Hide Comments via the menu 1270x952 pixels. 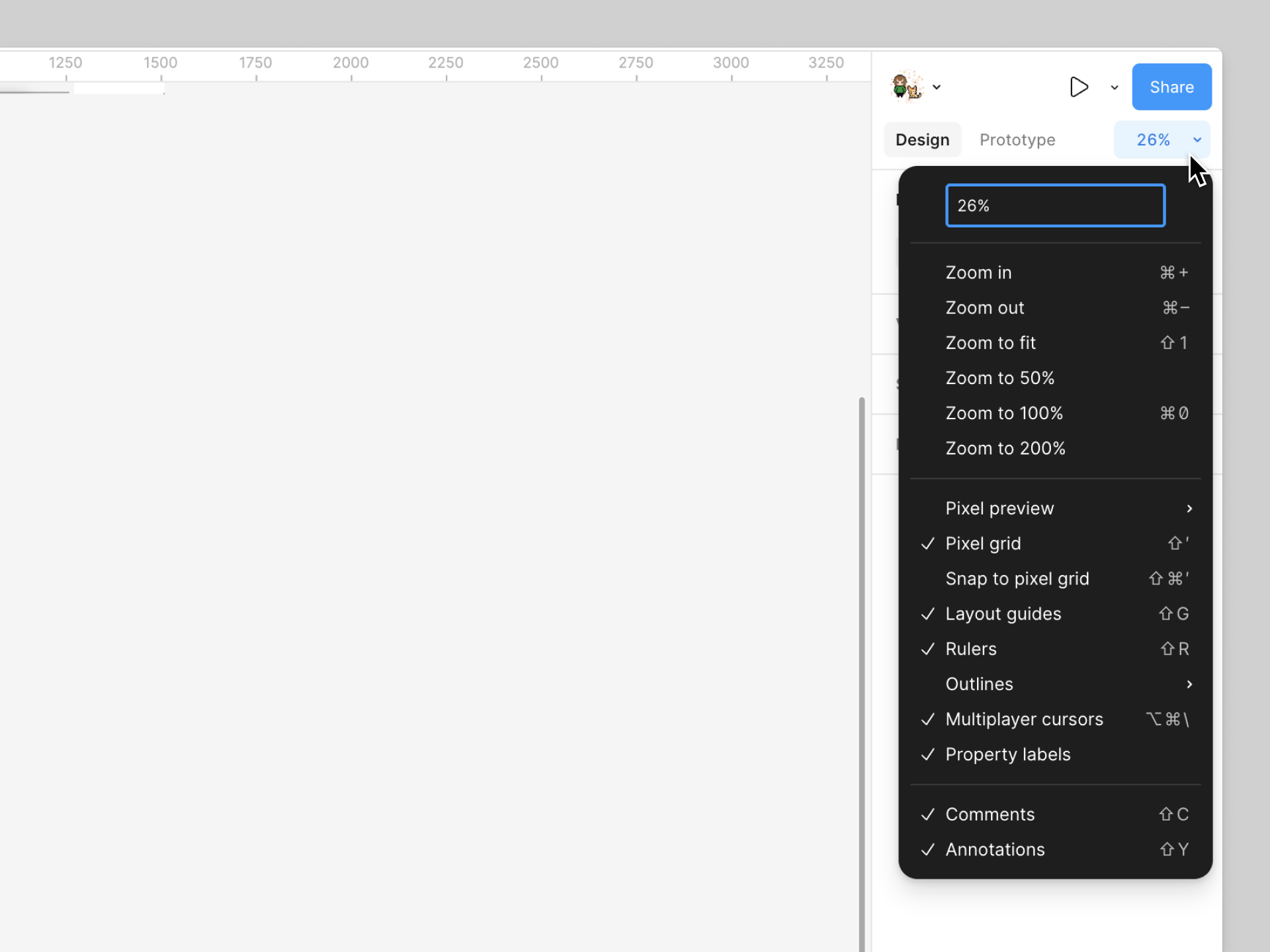pyautogui.click(x=990, y=814)
